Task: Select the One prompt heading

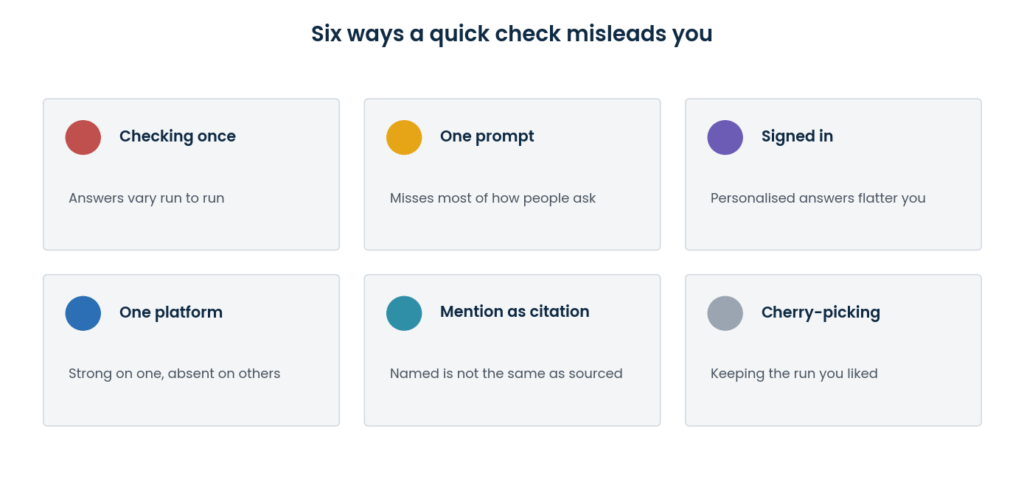Action: (x=487, y=136)
